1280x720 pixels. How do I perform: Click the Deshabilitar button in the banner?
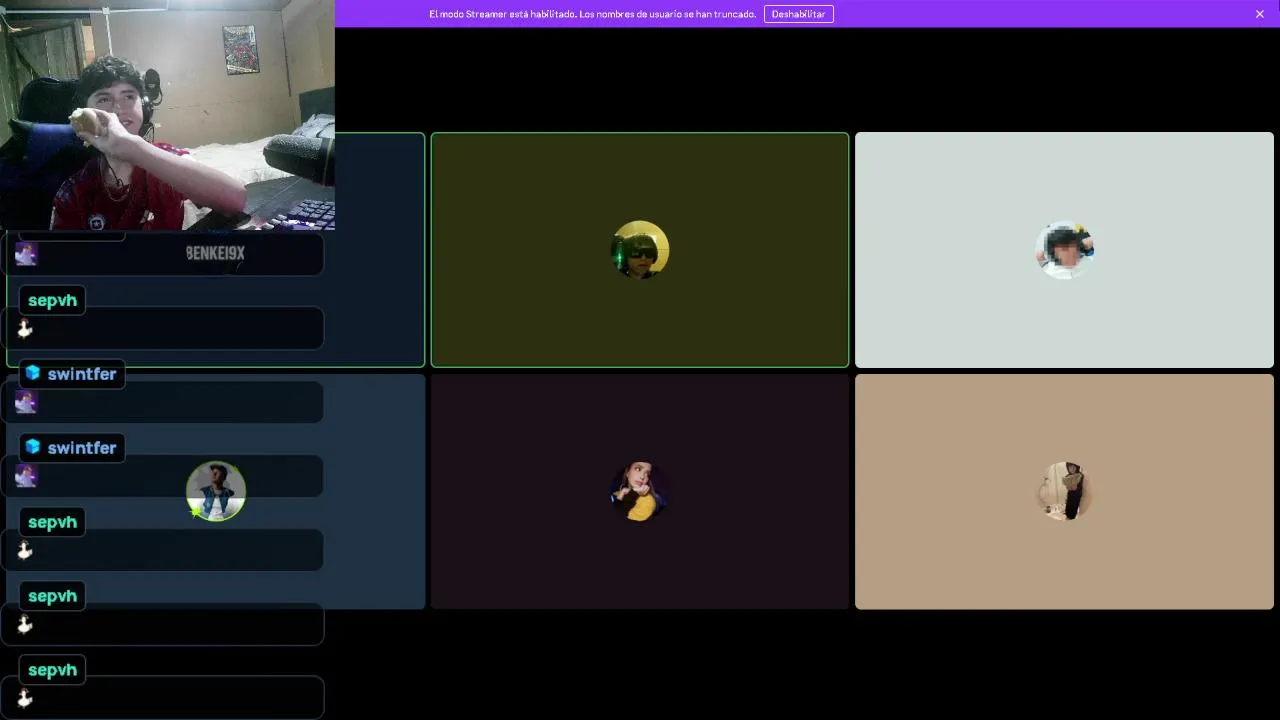pyautogui.click(x=798, y=14)
